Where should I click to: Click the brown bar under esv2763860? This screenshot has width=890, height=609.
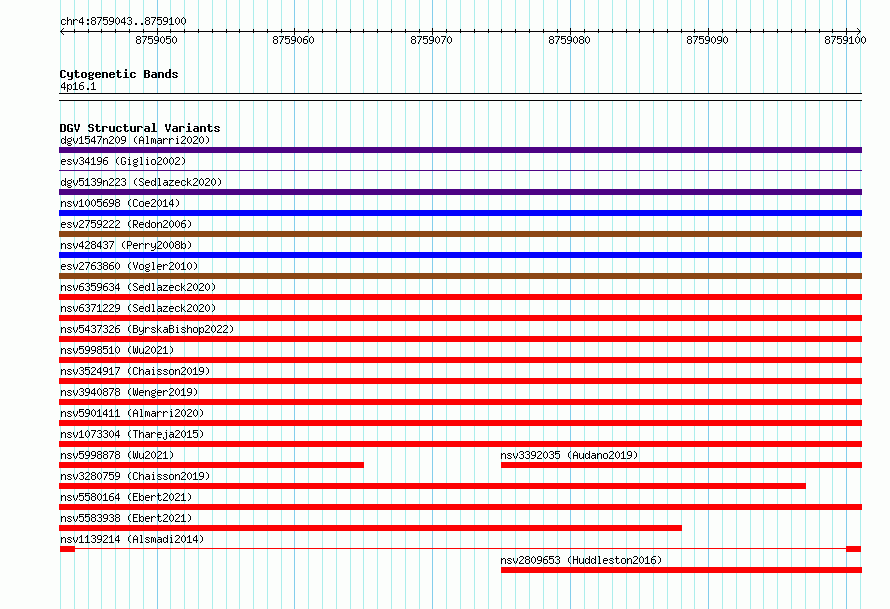tap(460, 276)
